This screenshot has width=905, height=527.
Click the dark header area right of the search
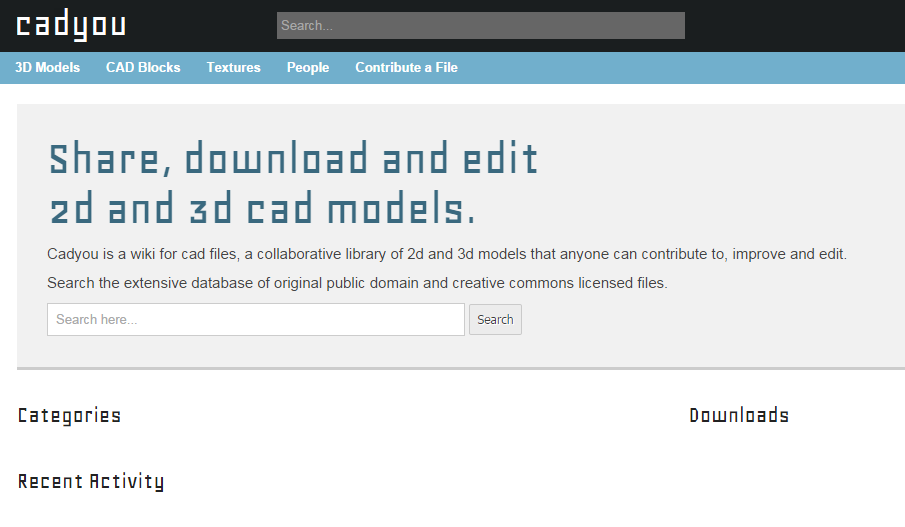tap(795, 26)
